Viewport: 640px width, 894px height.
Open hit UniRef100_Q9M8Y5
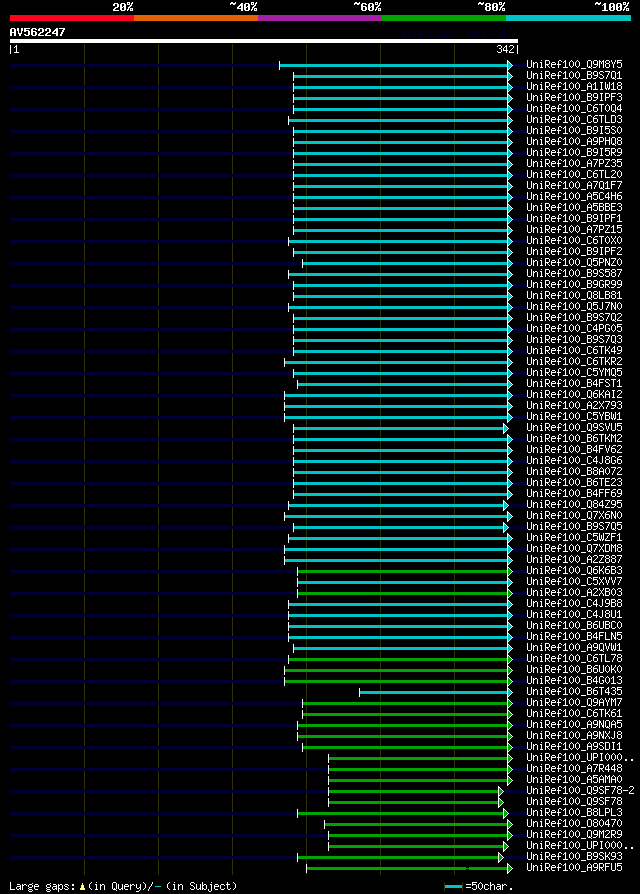[574, 64]
